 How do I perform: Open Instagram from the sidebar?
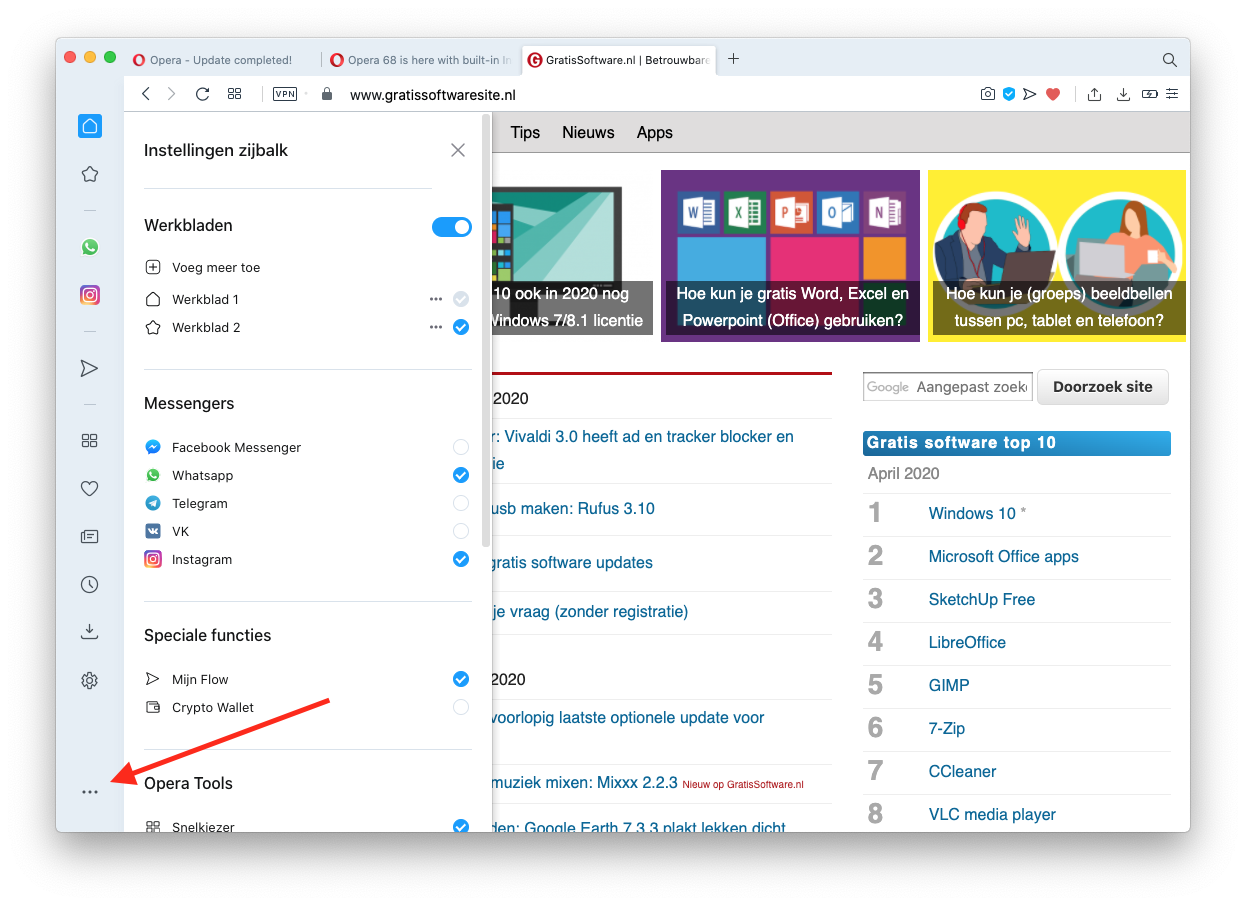coord(90,295)
